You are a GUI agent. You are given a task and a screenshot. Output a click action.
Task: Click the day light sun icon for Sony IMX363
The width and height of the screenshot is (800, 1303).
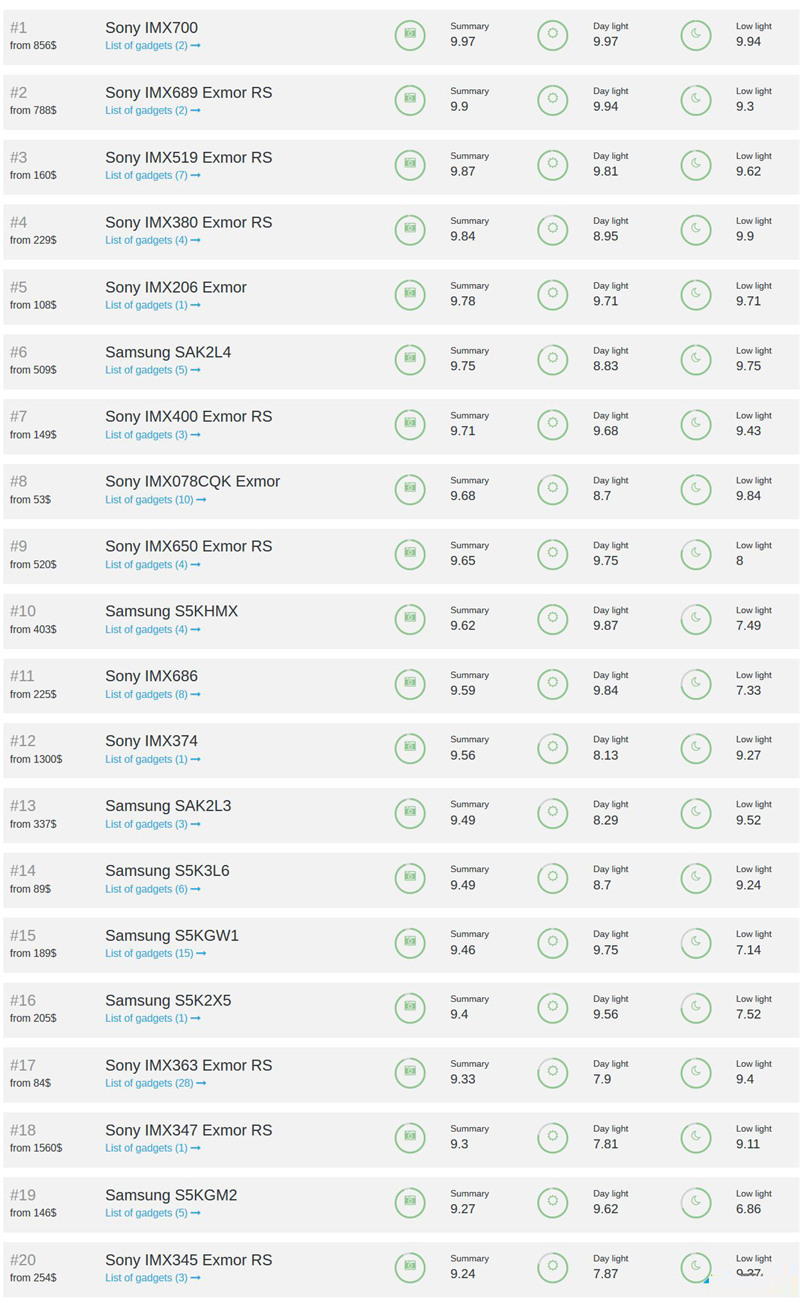552,1072
